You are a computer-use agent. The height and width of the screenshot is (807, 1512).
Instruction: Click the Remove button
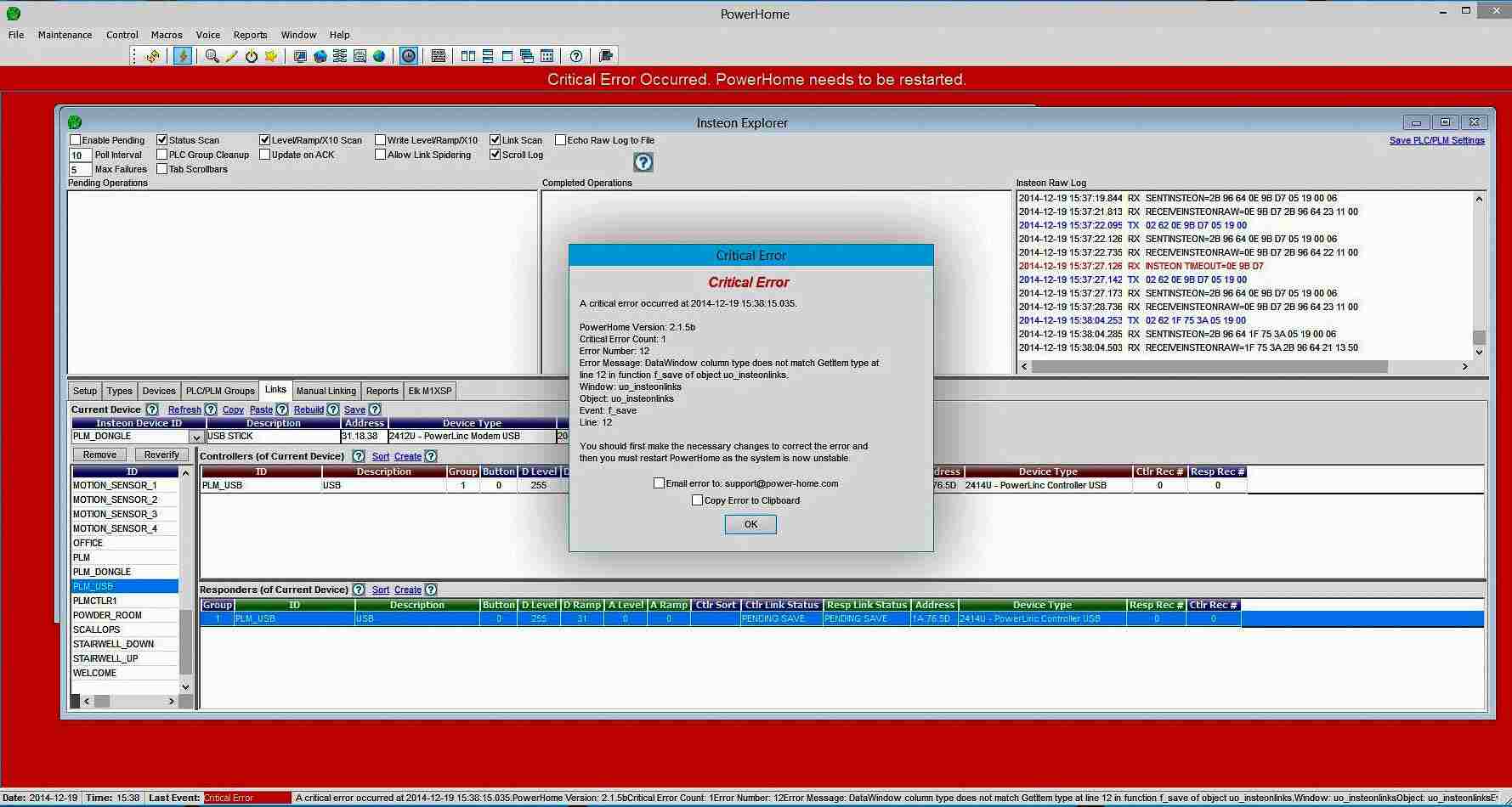(99, 454)
